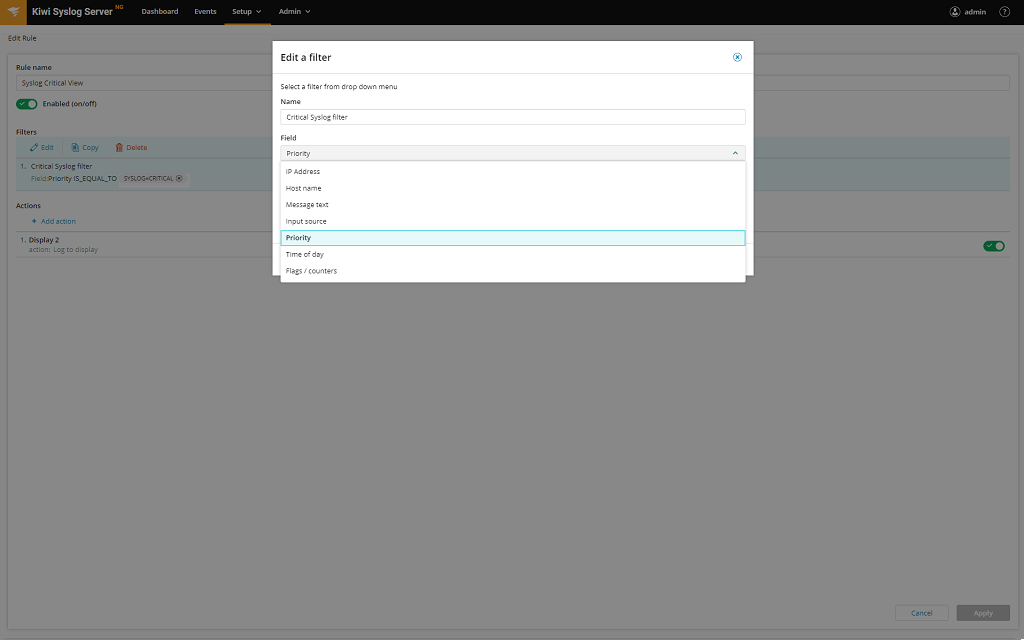1024x640 pixels.
Task: Click the plus icon next to Add action
Action: coord(33,221)
